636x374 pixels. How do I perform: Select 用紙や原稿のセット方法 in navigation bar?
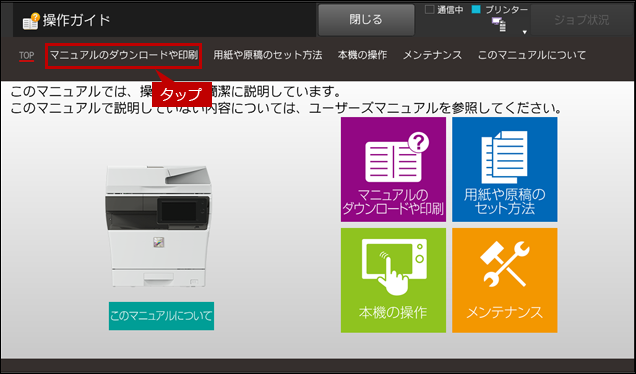(x=268, y=55)
